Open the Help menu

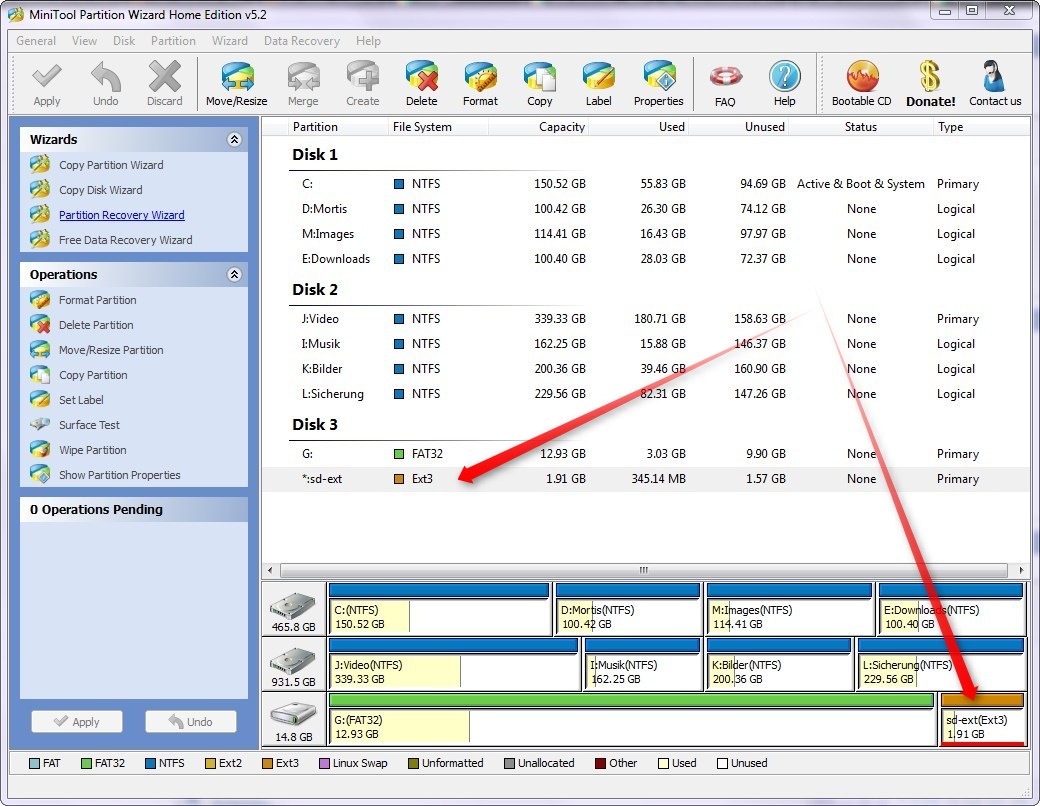[x=368, y=41]
